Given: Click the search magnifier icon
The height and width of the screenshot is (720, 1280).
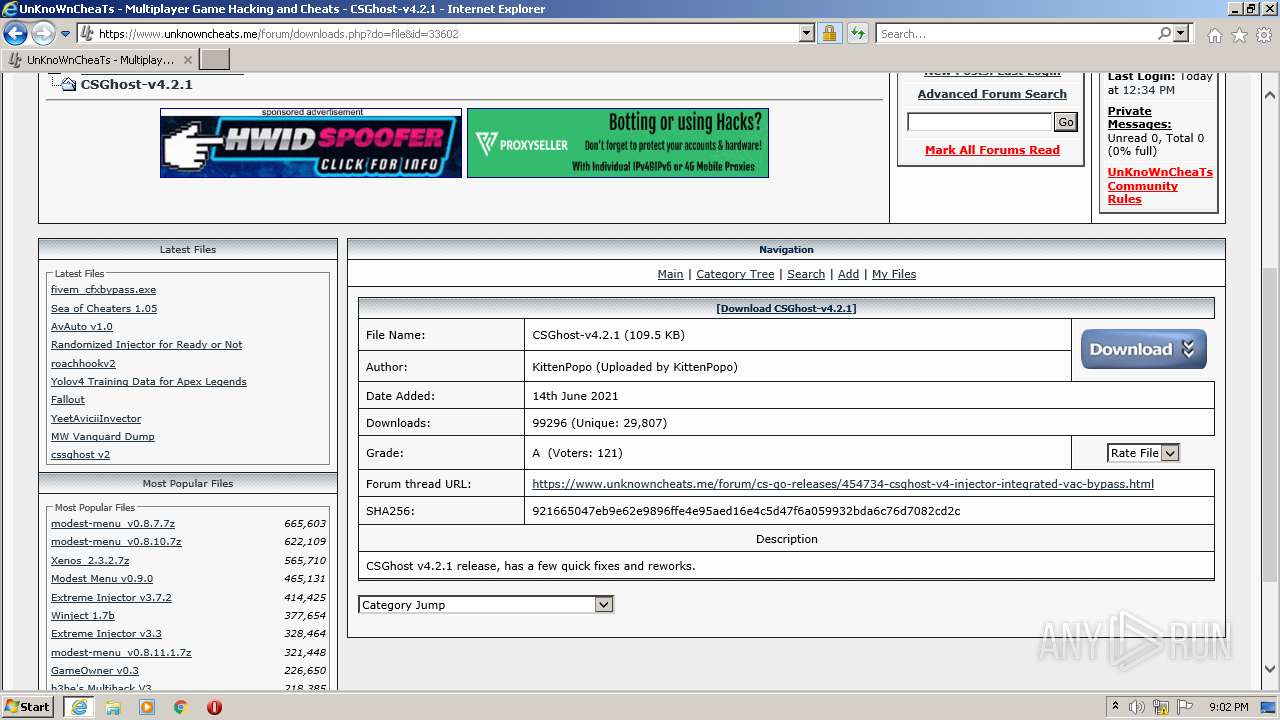Looking at the screenshot, I should point(1164,34).
